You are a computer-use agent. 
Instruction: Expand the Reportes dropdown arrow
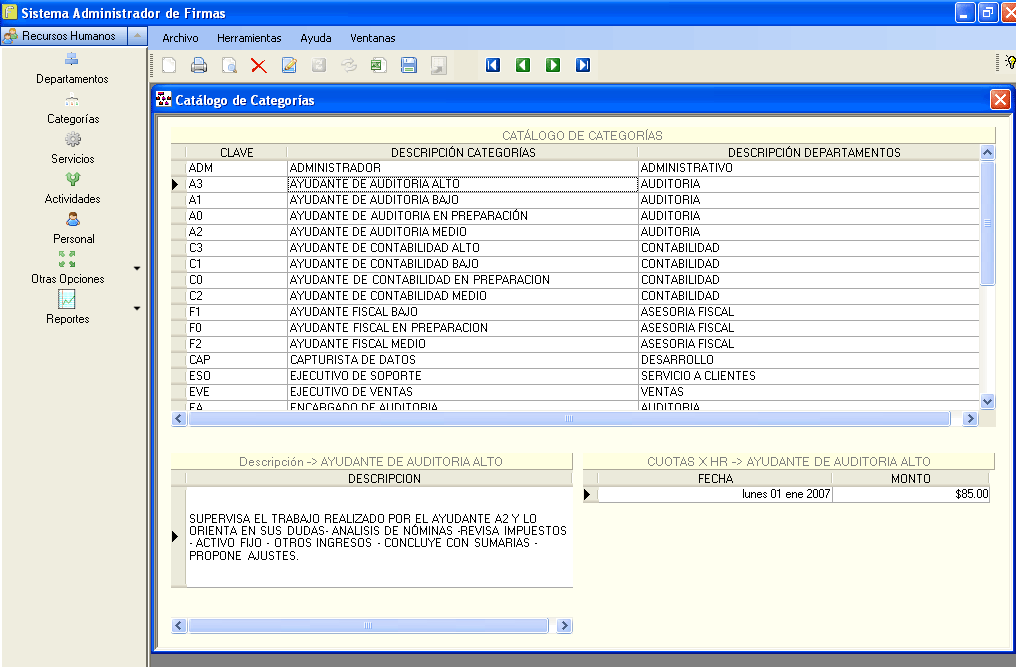click(x=137, y=309)
